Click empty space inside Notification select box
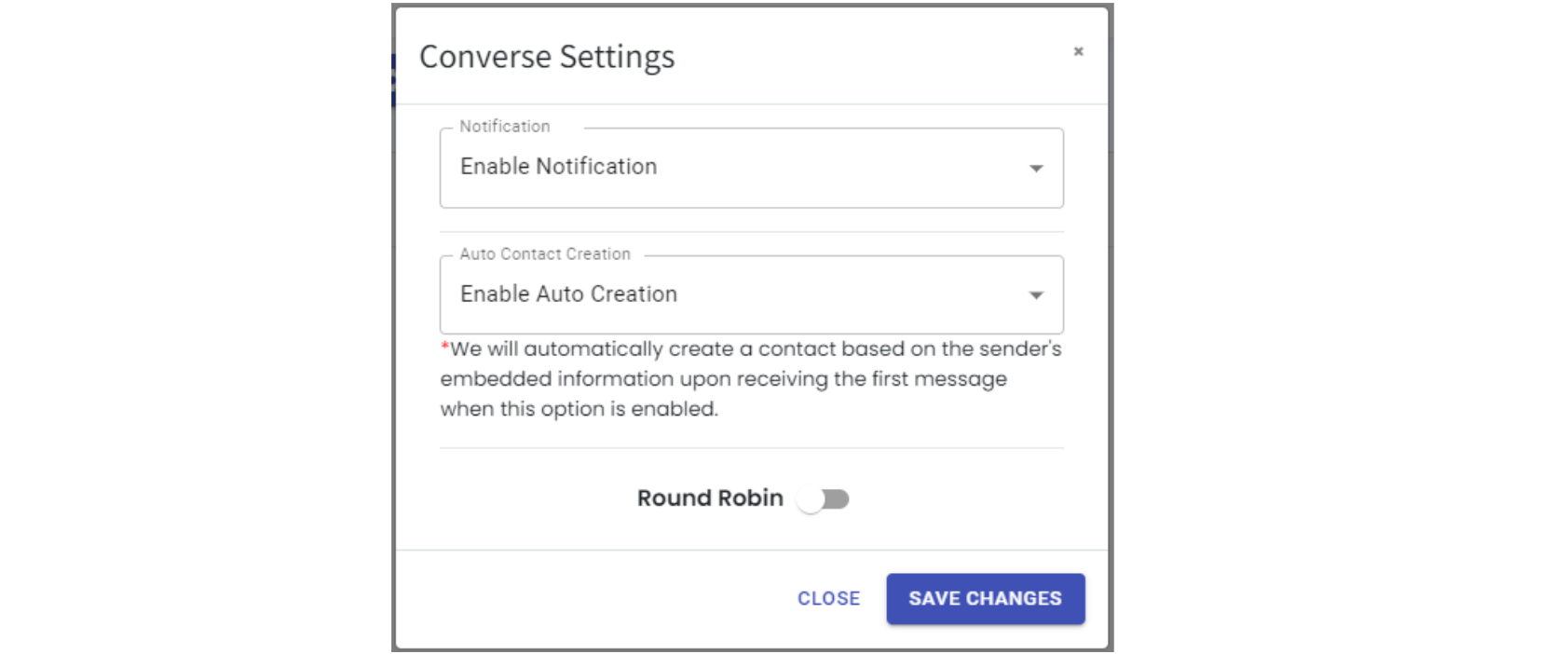 point(839,169)
